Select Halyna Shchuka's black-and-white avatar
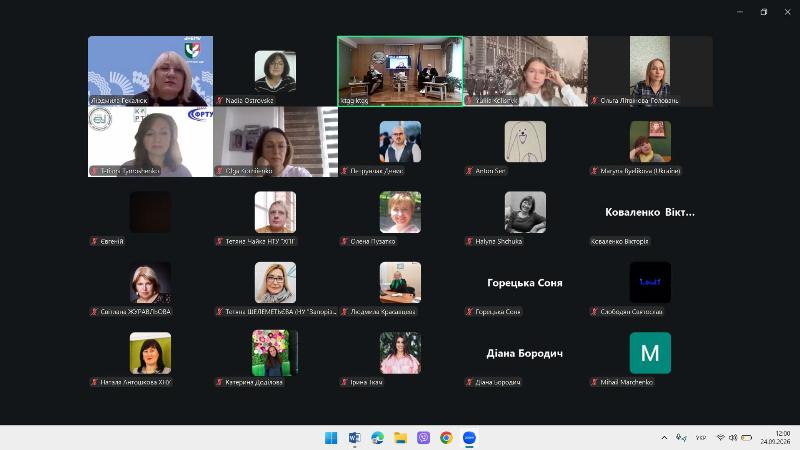 [x=525, y=212]
